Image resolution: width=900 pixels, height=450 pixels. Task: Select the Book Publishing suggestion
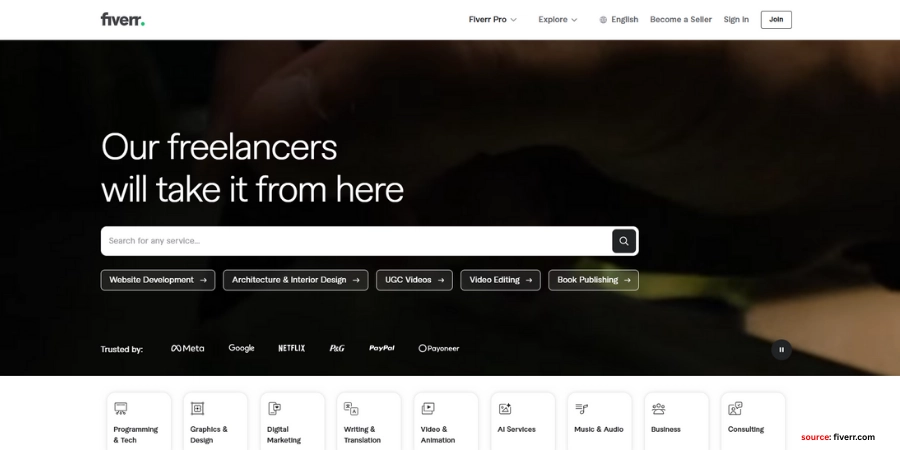593,280
